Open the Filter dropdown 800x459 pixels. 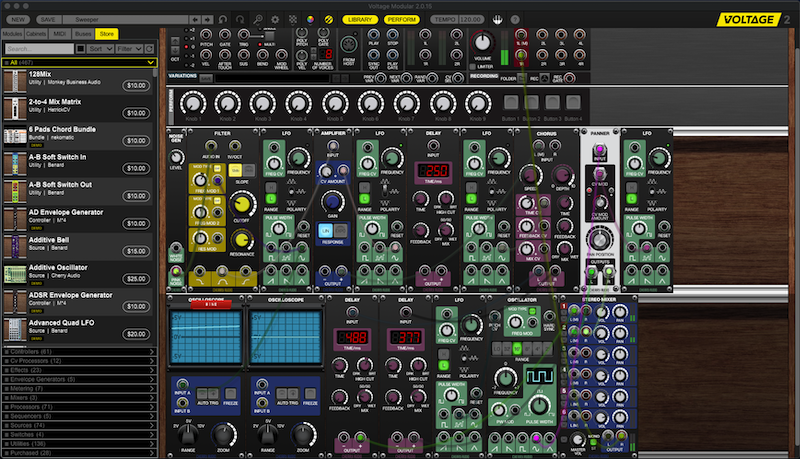click(129, 48)
